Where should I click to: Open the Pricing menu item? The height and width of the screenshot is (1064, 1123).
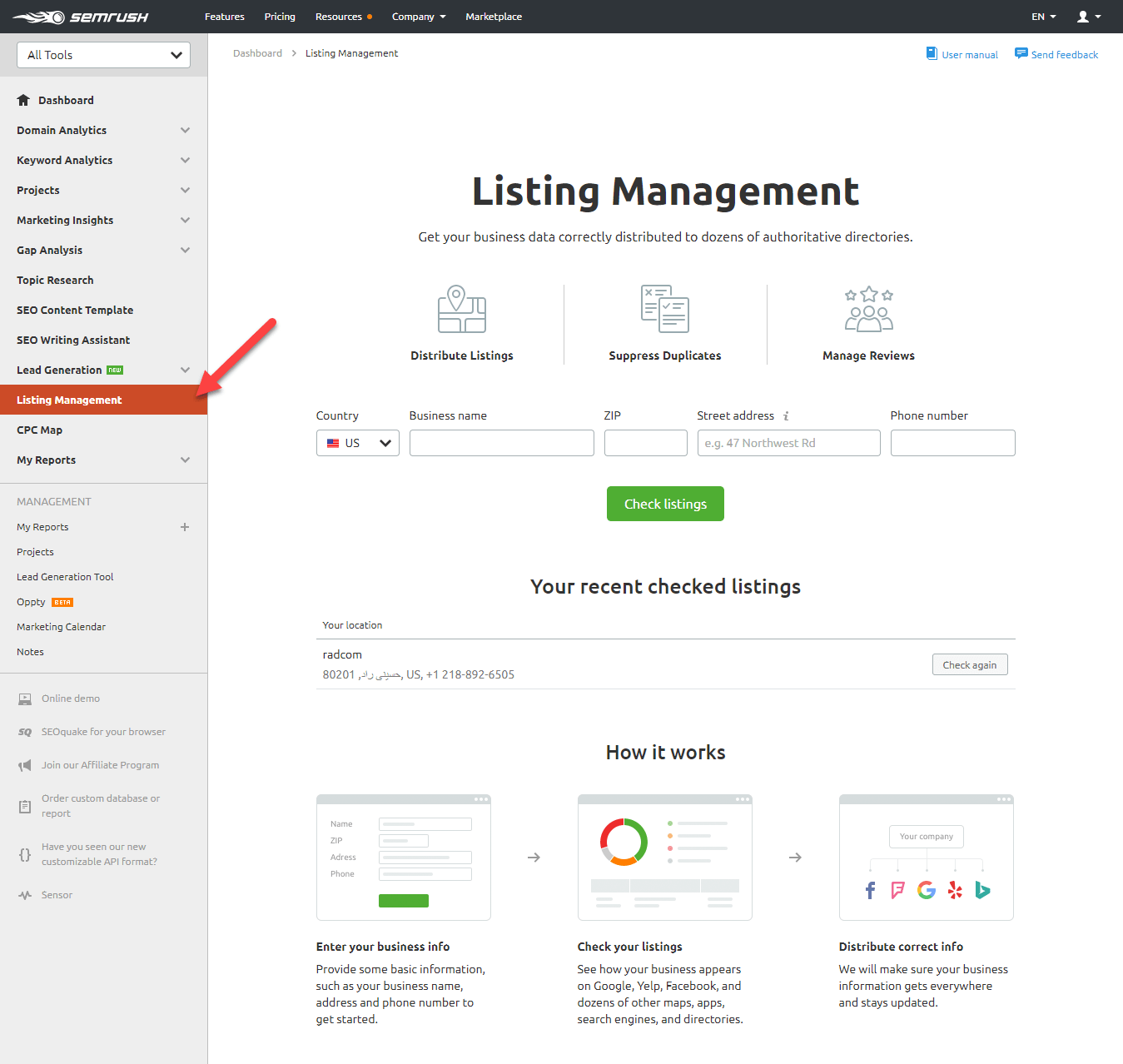click(280, 16)
